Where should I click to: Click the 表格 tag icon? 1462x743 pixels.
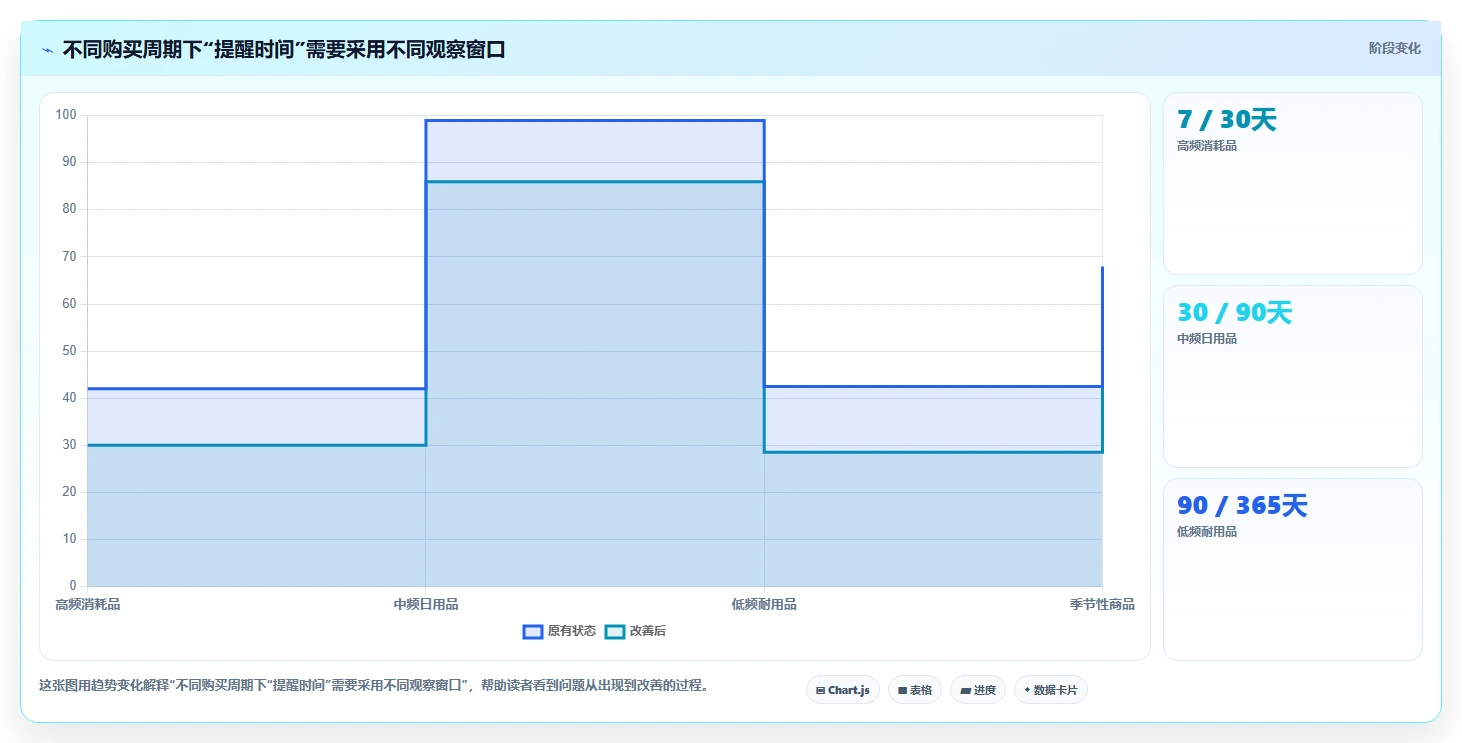(902, 690)
